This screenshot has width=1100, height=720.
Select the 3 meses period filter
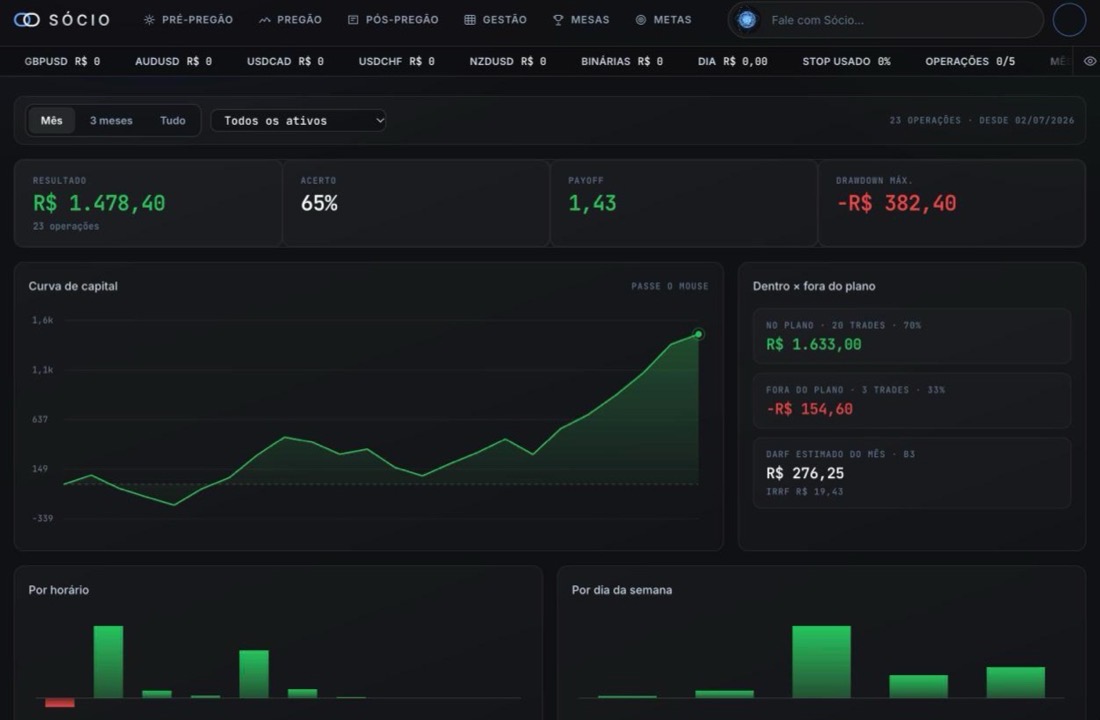111,121
